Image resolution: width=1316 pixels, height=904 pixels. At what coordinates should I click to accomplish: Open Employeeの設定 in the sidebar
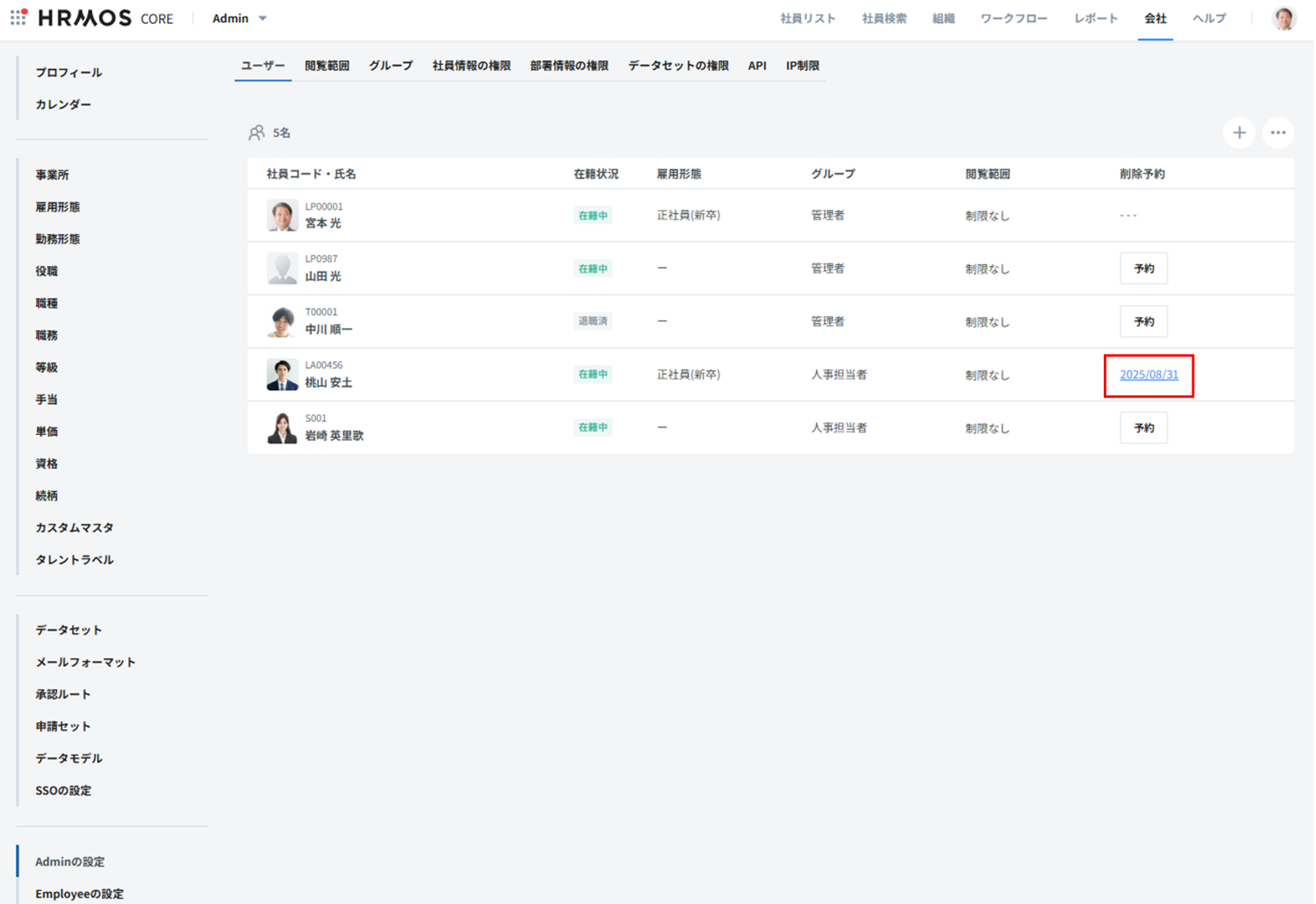tap(80, 894)
